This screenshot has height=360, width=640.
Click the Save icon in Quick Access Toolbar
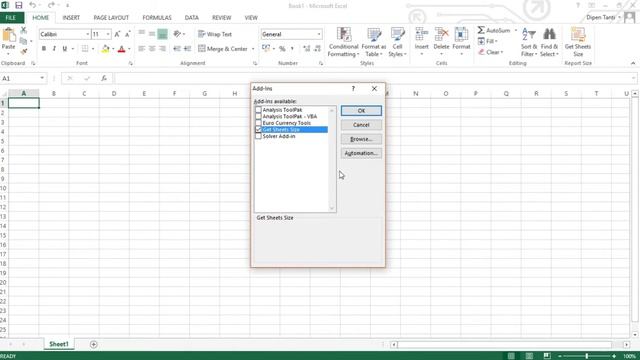click(19, 5)
